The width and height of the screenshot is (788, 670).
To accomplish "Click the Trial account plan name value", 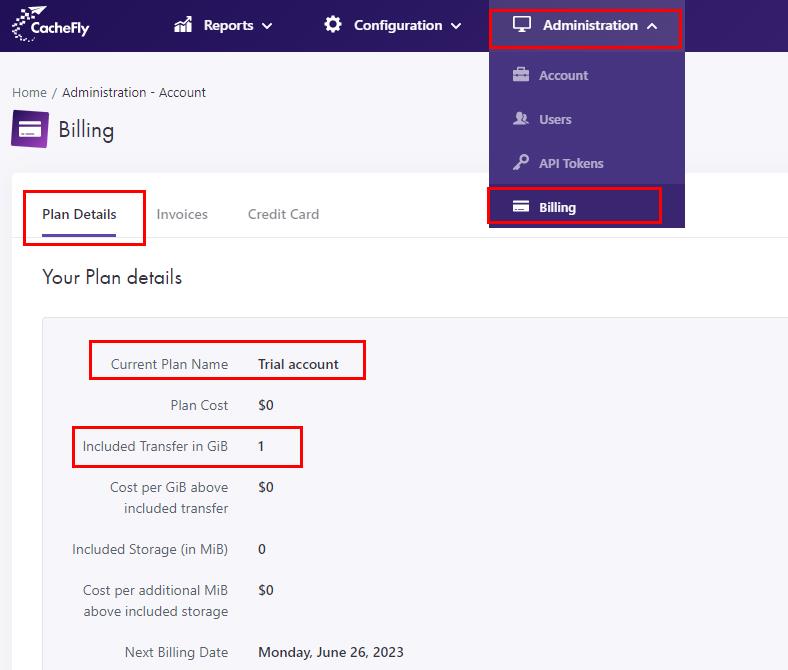I will [298, 364].
